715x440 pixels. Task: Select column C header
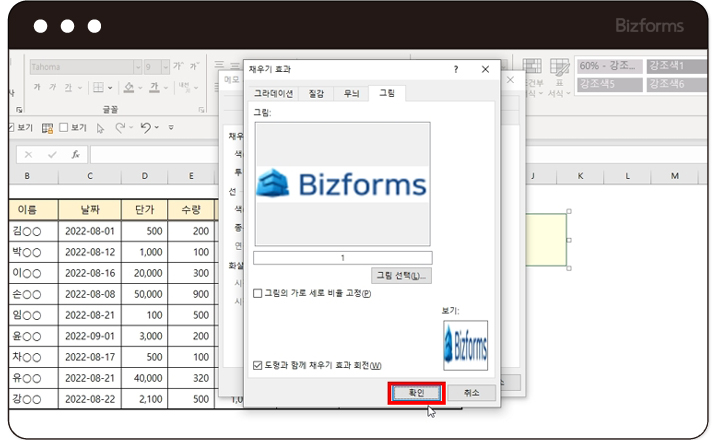[x=90, y=176]
